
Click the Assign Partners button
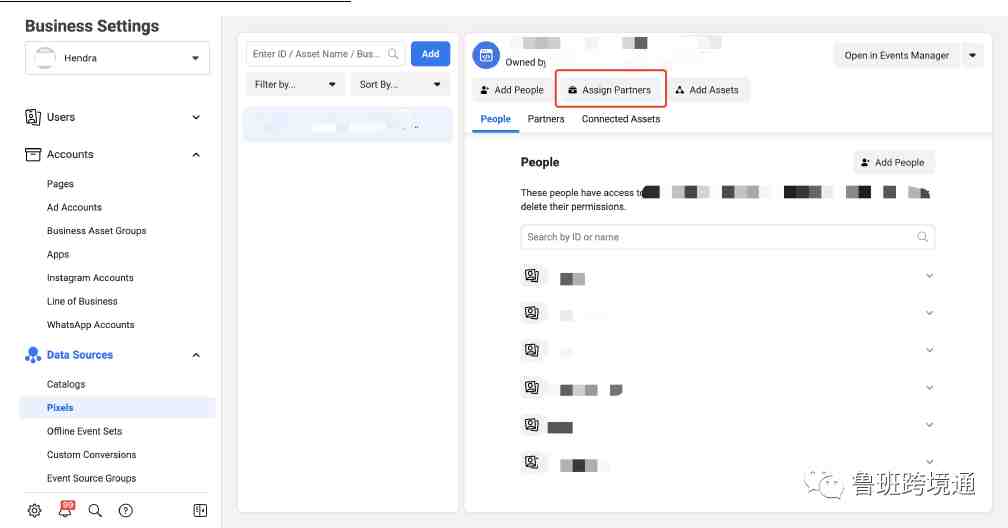(x=610, y=90)
